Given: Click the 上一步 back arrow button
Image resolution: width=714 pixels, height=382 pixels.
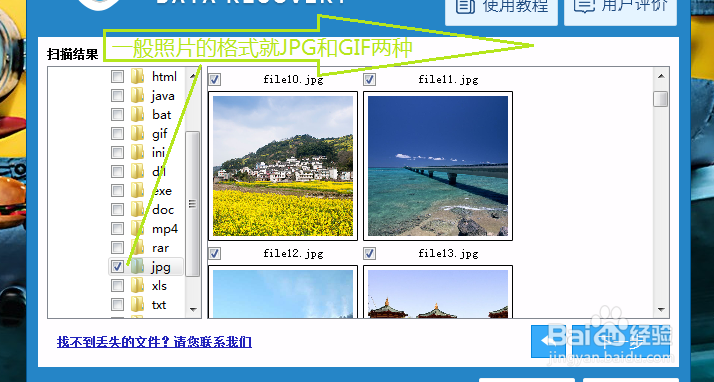Looking at the screenshot, I should tap(548, 341).
